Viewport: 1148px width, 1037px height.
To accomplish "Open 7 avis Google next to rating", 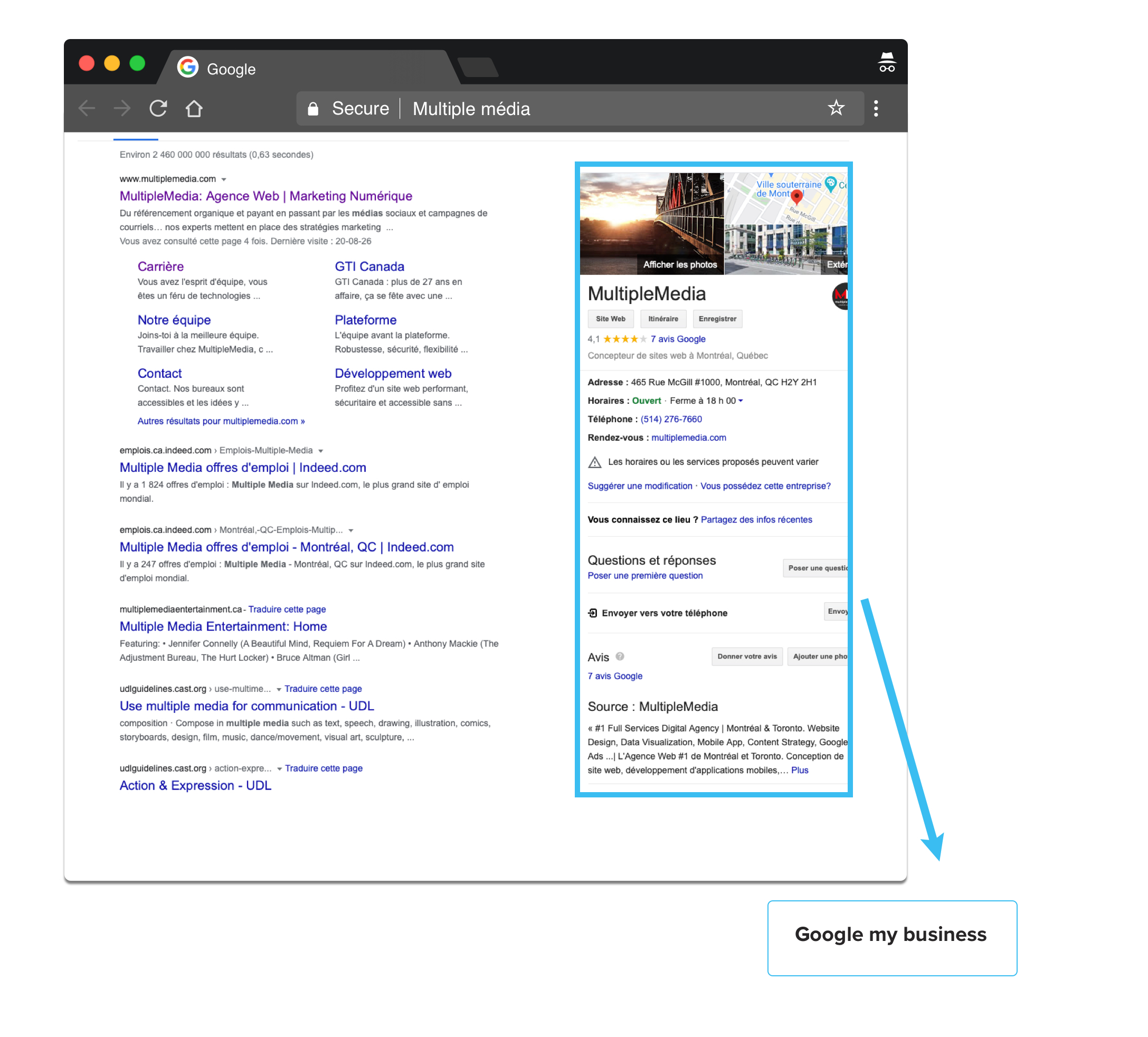I will [x=678, y=339].
